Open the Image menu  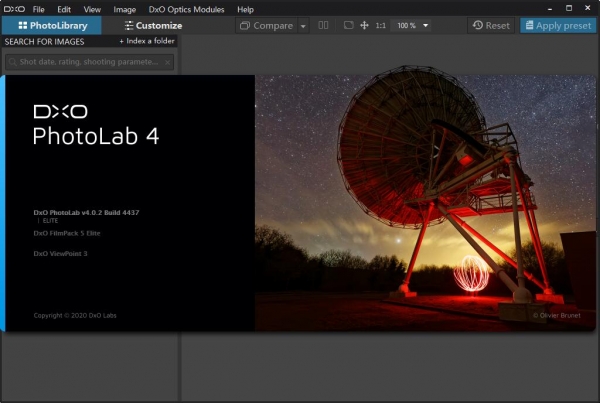click(125, 9)
